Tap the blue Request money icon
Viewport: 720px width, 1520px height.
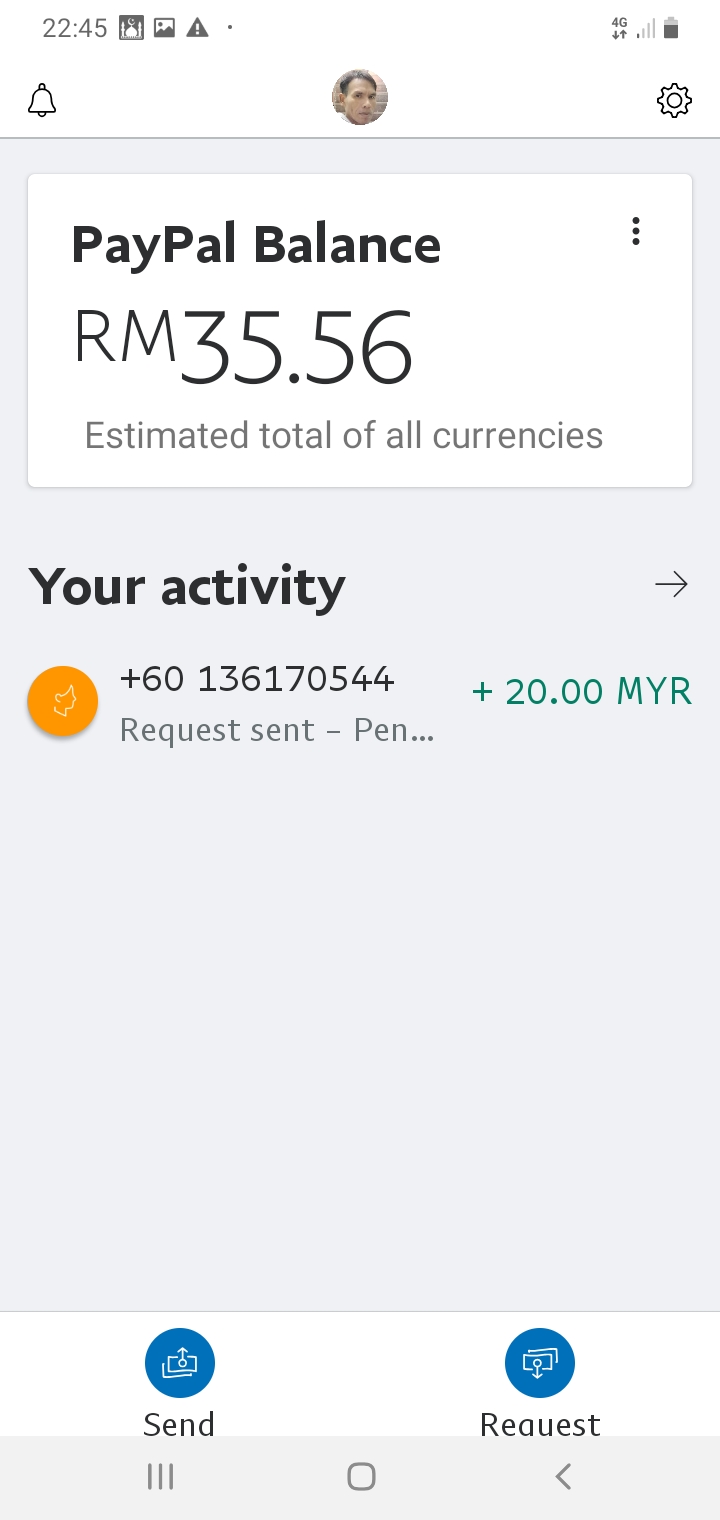[x=540, y=1362]
